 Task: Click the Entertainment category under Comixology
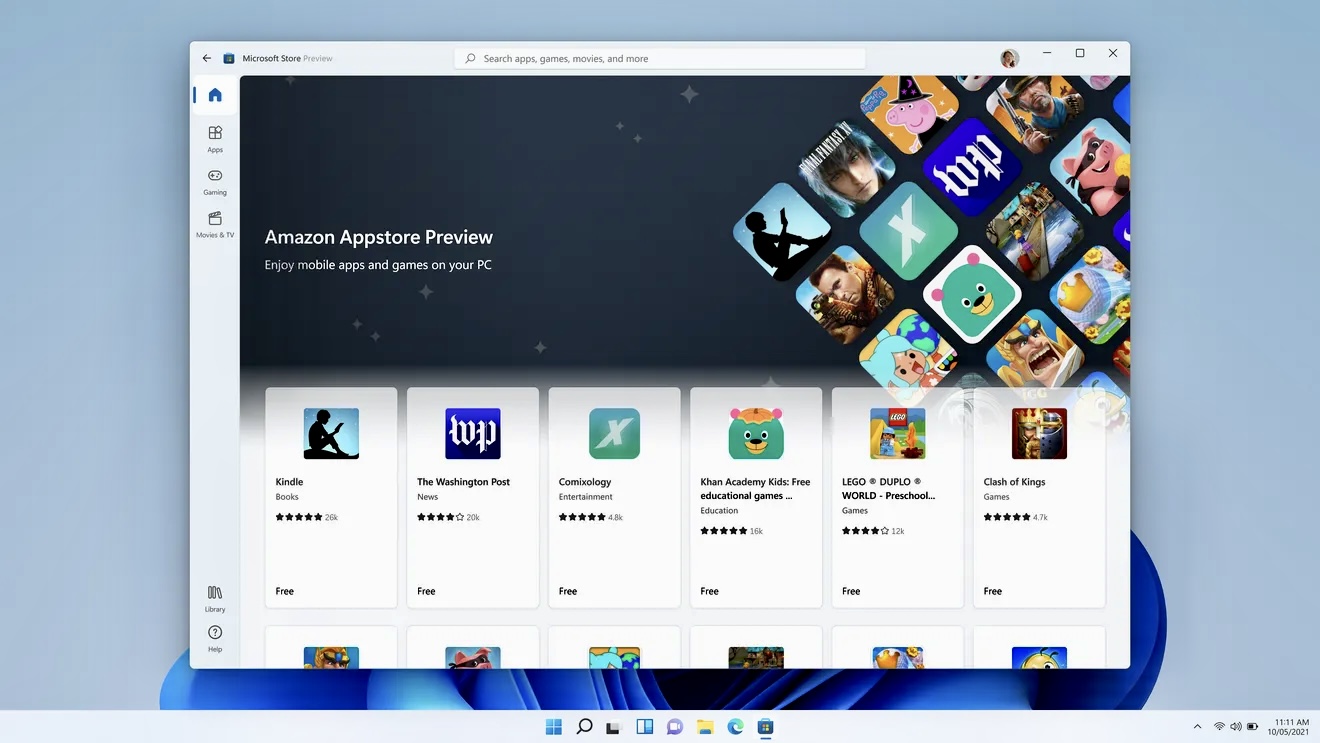586,497
